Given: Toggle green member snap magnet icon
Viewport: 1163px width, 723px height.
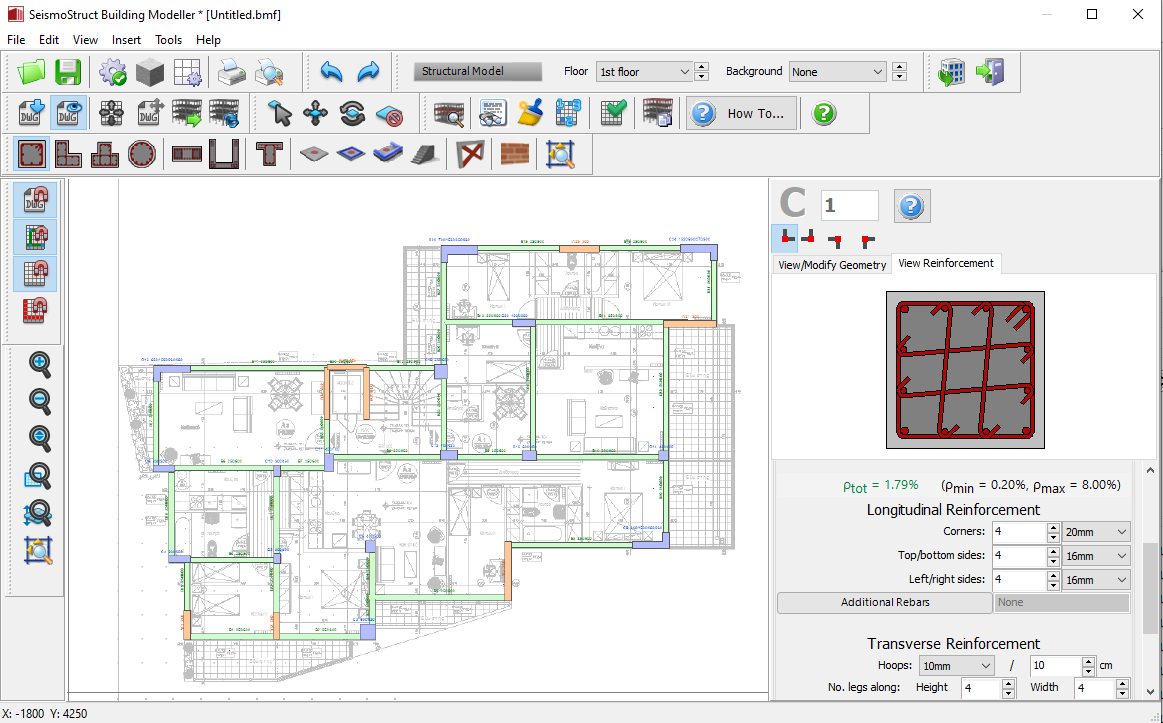Looking at the screenshot, I should pyautogui.click(x=35, y=237).
